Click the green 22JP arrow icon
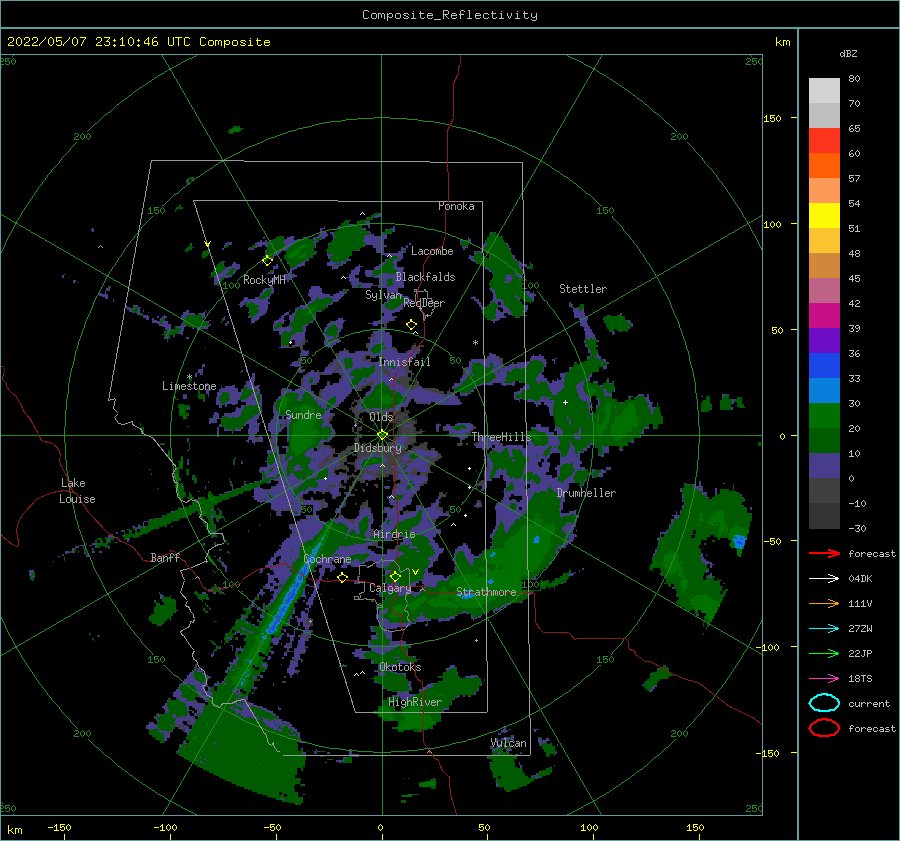The image size is (900, 841). [824, 653]
